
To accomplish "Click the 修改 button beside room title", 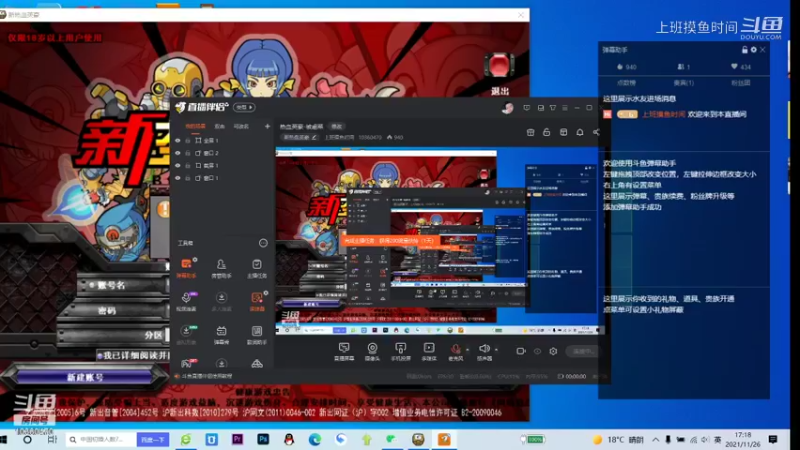I will [x=336, y=127].
